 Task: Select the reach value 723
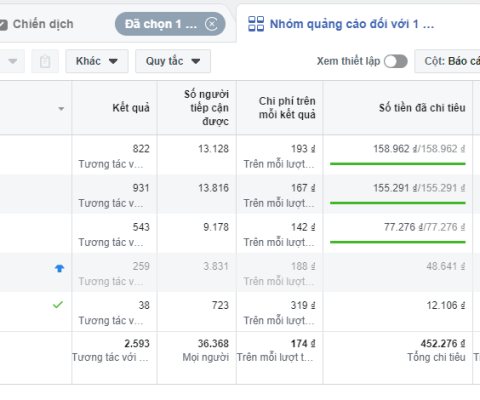click(x=220, y=305)
